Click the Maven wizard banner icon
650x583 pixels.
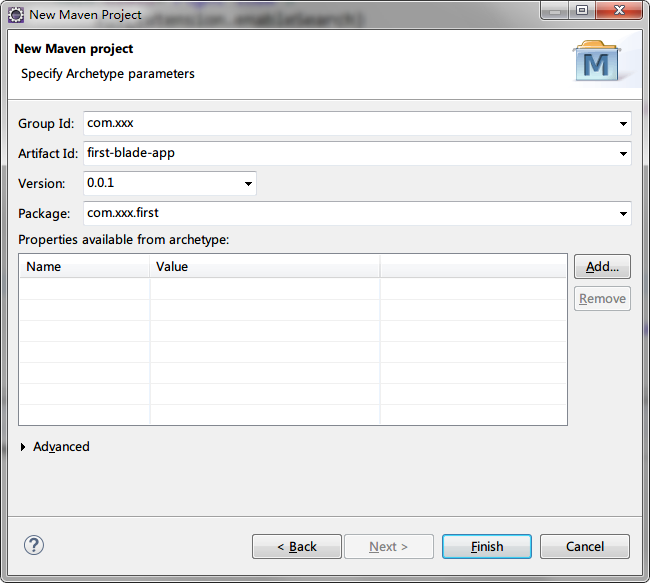click(598, 62)
